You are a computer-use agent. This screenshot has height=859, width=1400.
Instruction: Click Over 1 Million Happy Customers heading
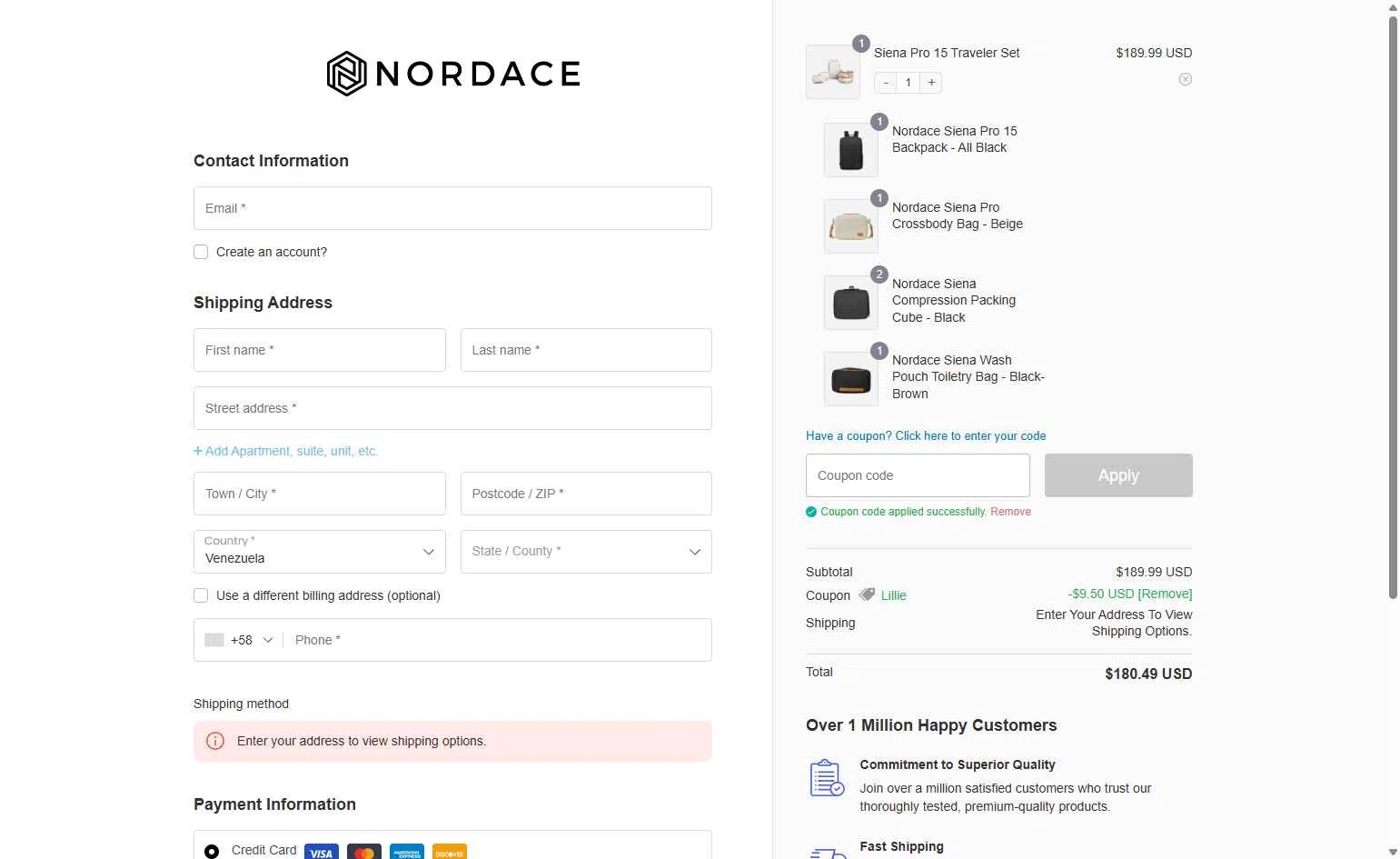tap(931, 725)
